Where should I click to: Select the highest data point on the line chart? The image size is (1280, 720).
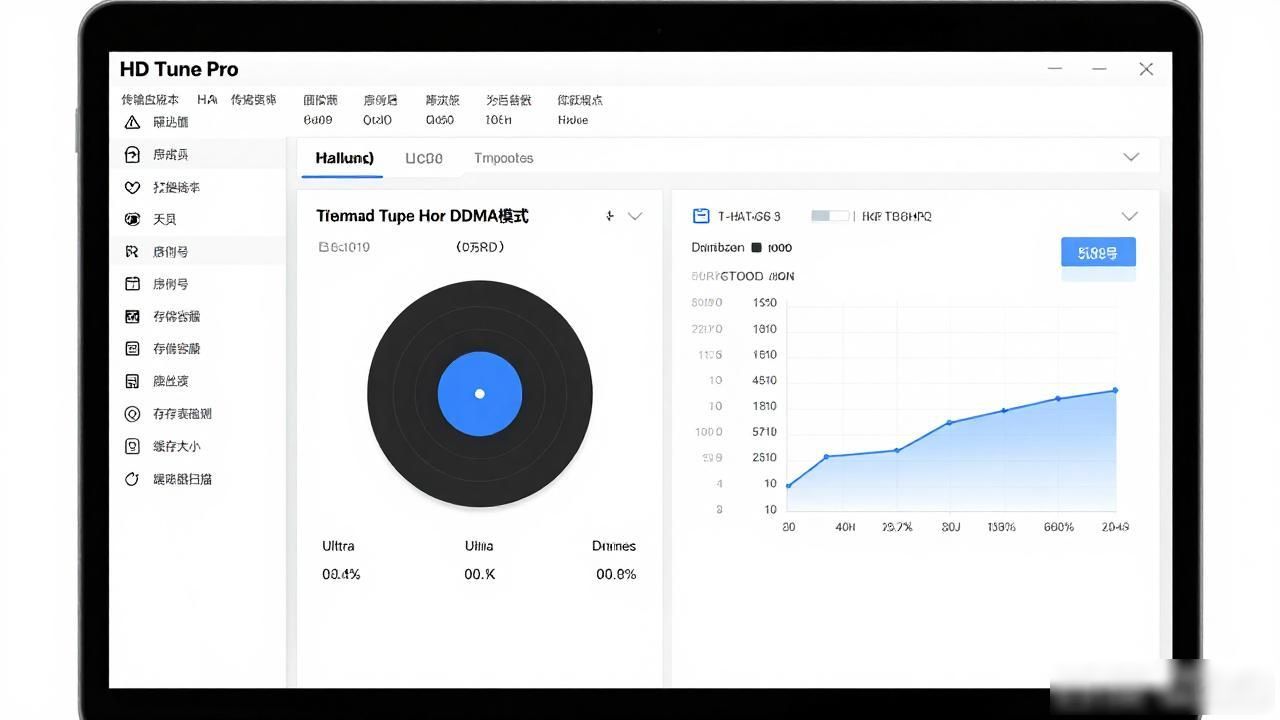click(x=1115, y=391)
